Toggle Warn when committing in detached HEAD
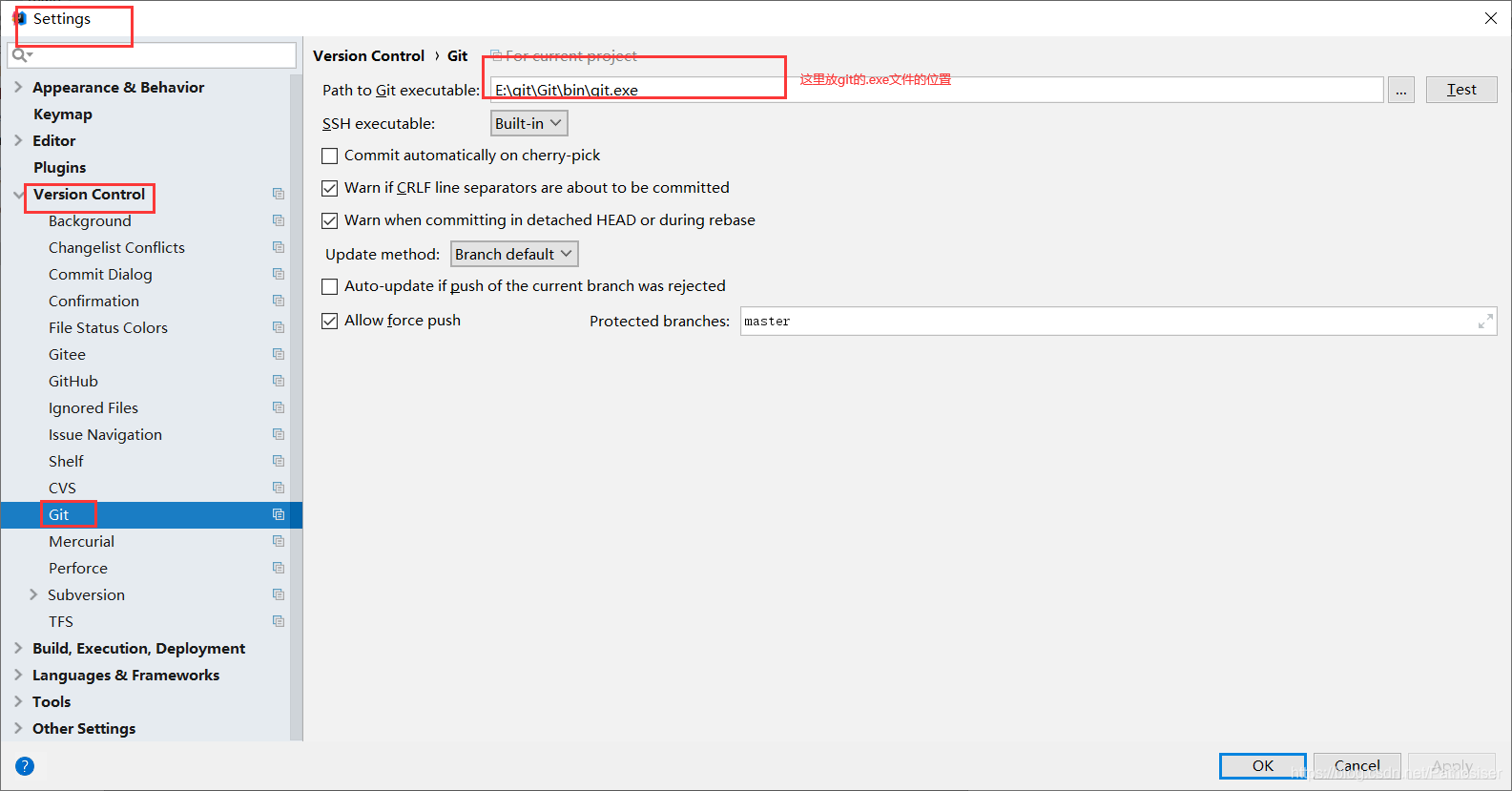 330,220
